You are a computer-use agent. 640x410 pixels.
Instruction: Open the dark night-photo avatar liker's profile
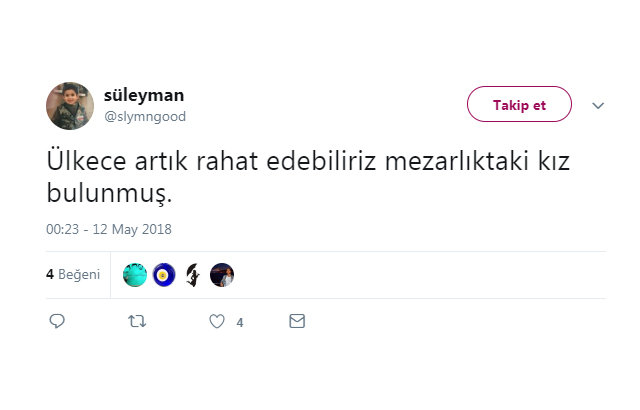[x=222, y=275]
